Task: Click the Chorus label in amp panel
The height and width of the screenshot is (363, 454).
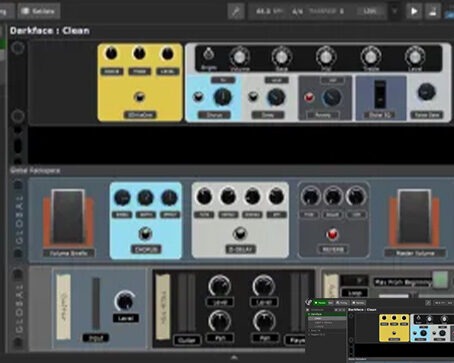Action: [x=214, y=115]
